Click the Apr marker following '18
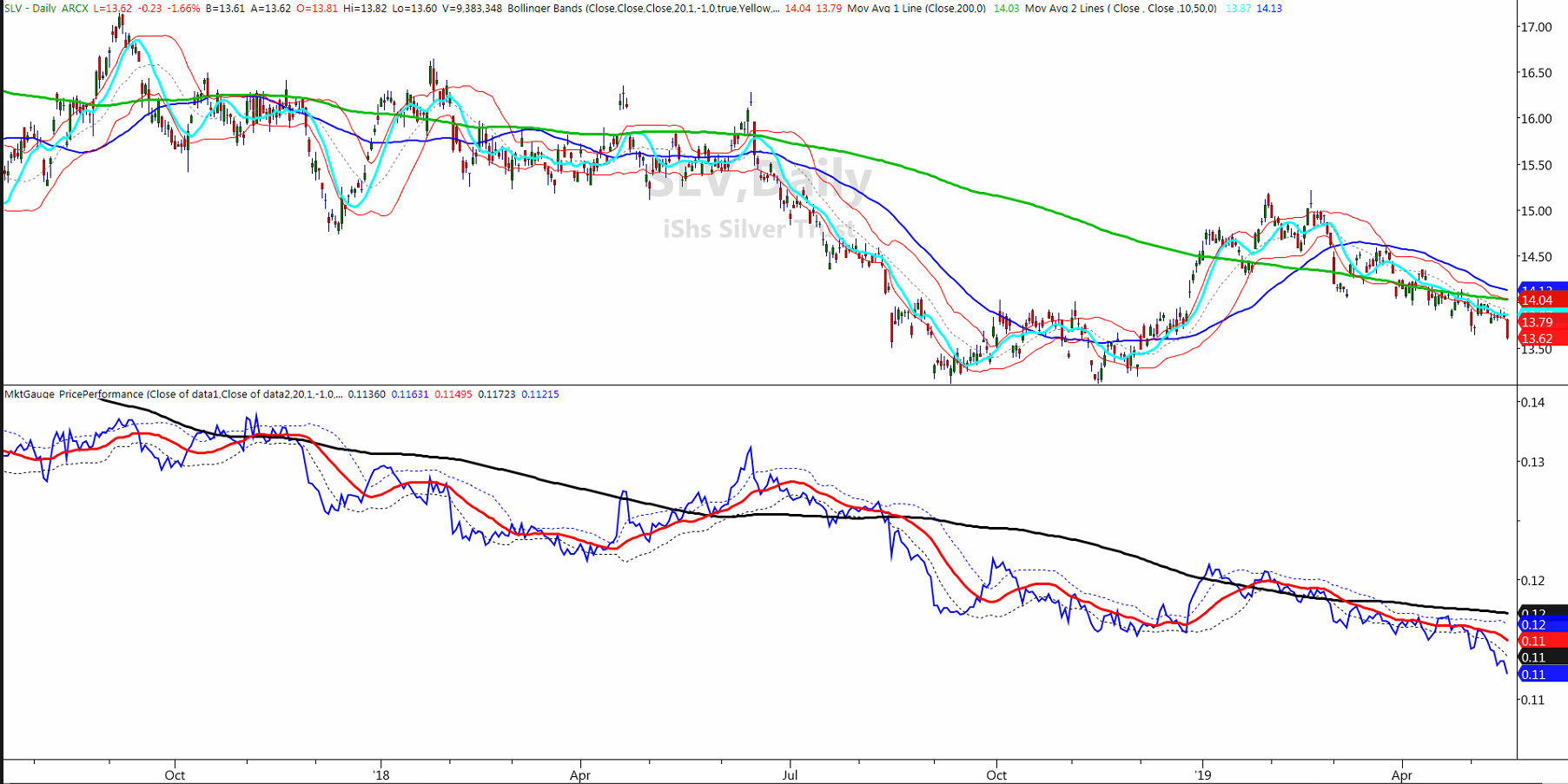1568x784 pixels. click(580, 774)
